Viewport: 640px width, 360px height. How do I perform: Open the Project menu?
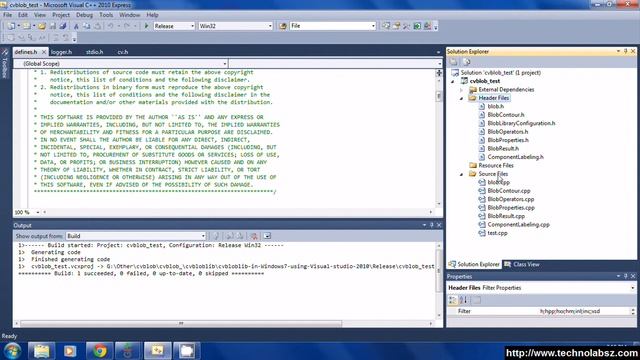(61, 15)
